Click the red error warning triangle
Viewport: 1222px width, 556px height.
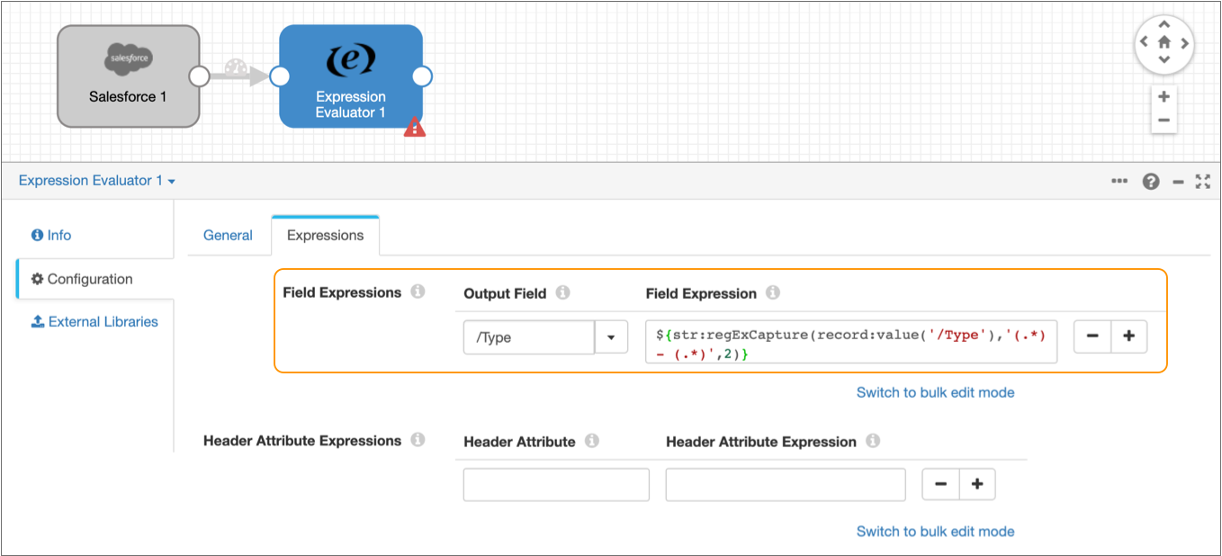click(414, 127)
